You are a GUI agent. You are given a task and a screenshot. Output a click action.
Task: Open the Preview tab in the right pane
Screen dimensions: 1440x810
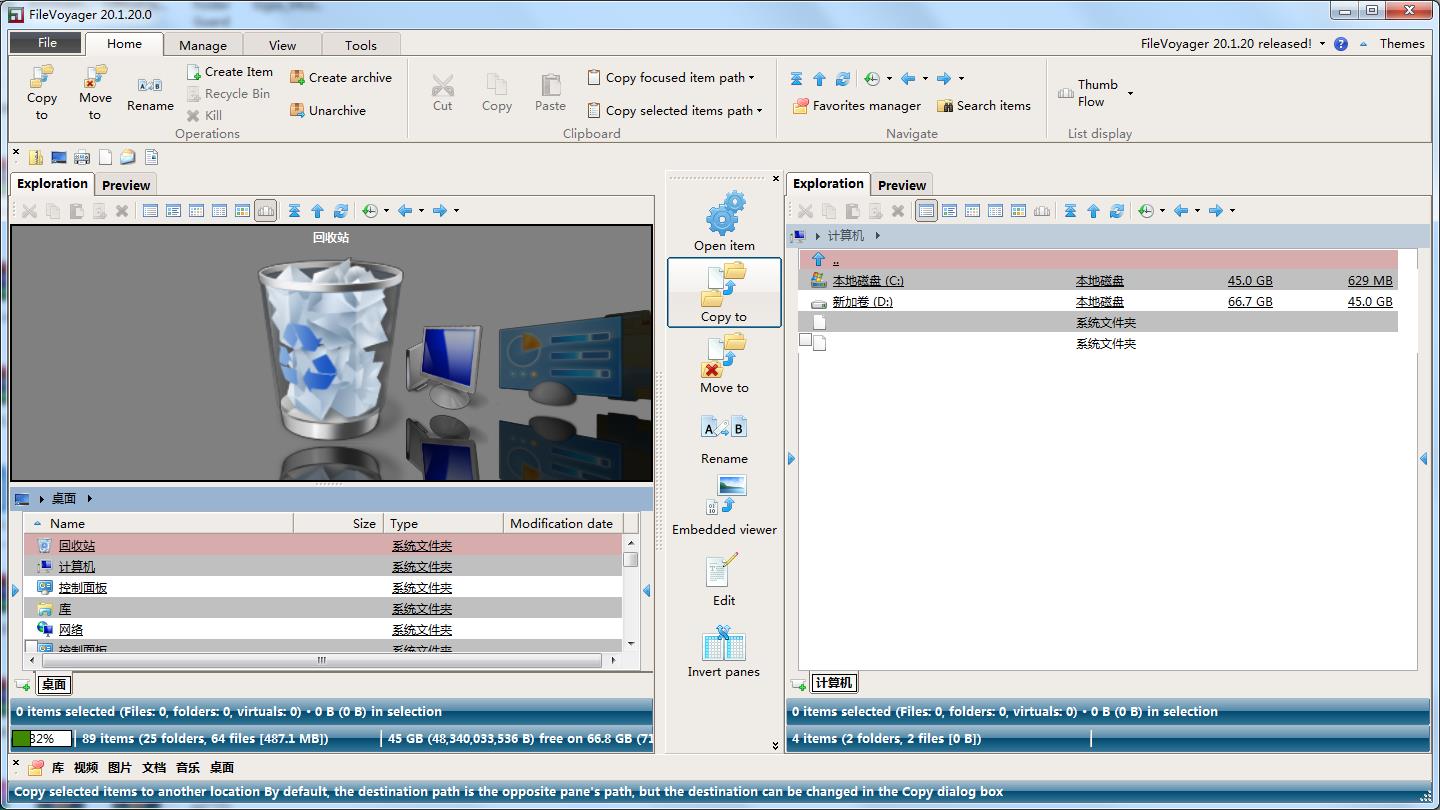[x=901, y=185]
